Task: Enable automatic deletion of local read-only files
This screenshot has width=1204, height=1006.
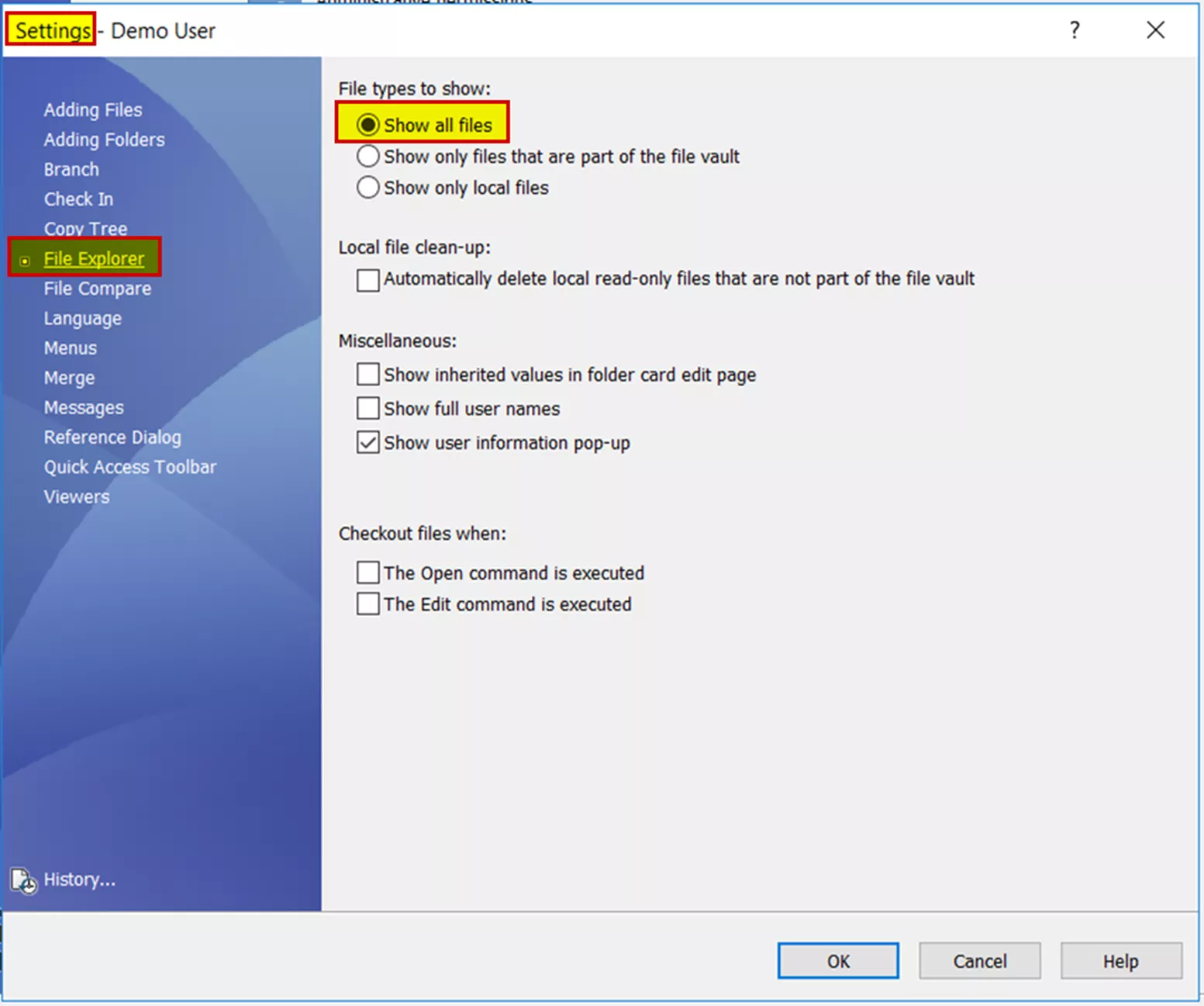Action: pos(368,279)
